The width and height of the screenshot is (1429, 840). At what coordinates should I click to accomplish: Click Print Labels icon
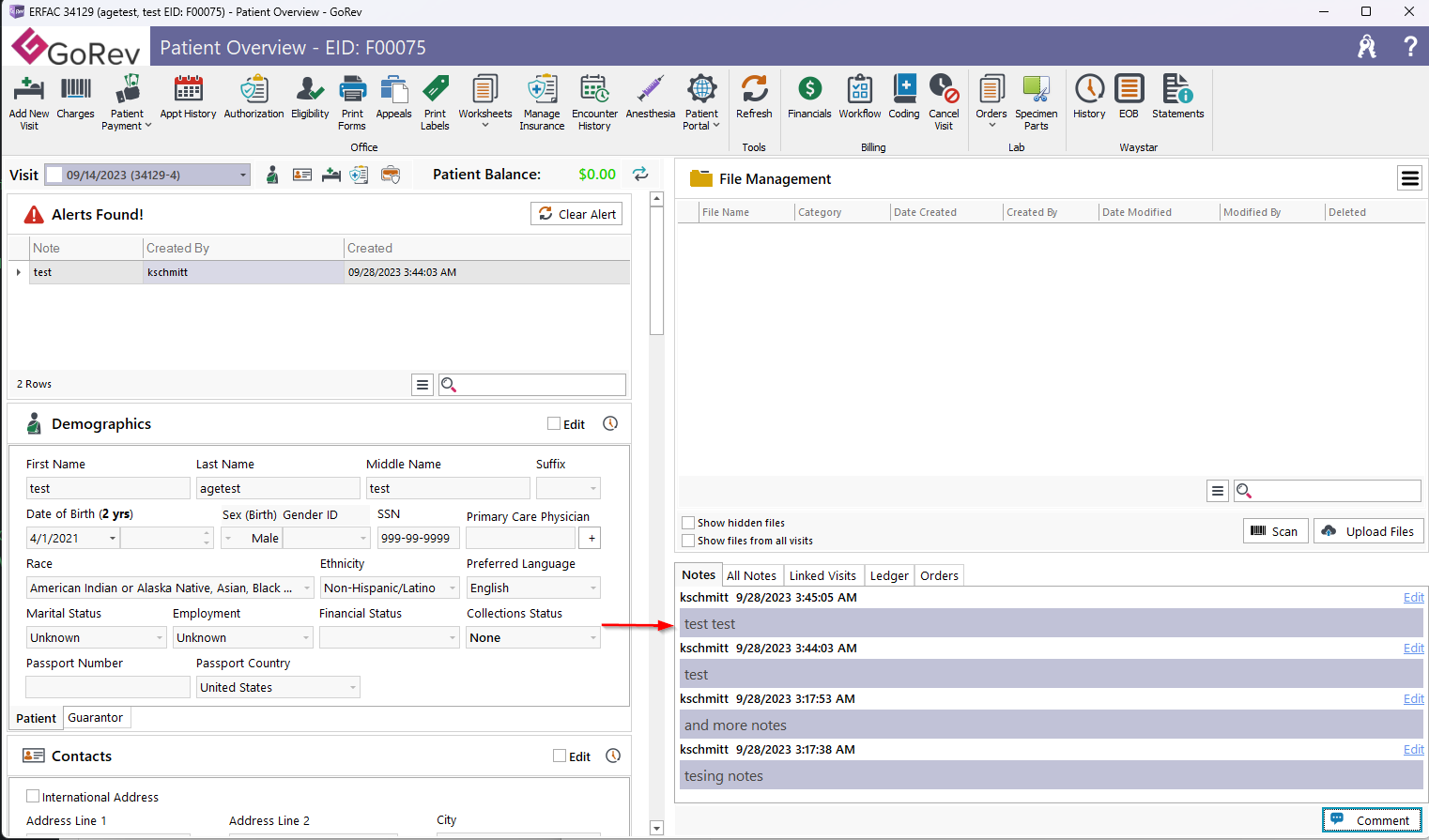pos(435,102)
